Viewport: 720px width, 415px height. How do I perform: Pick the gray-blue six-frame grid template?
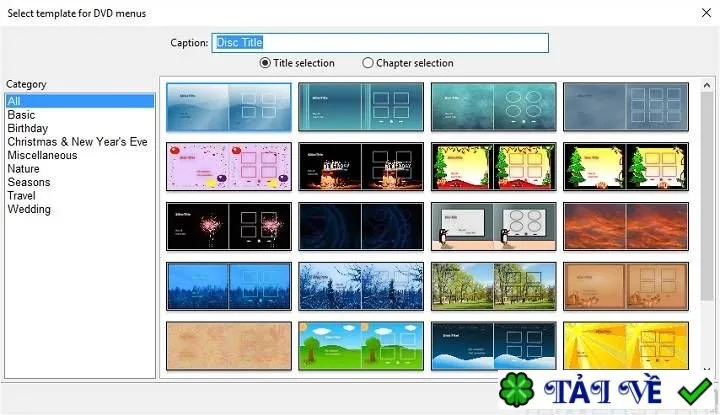click(626, 107)
